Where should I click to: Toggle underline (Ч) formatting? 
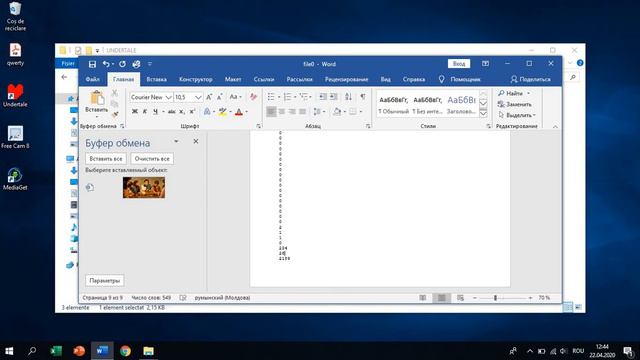point(155,111)
